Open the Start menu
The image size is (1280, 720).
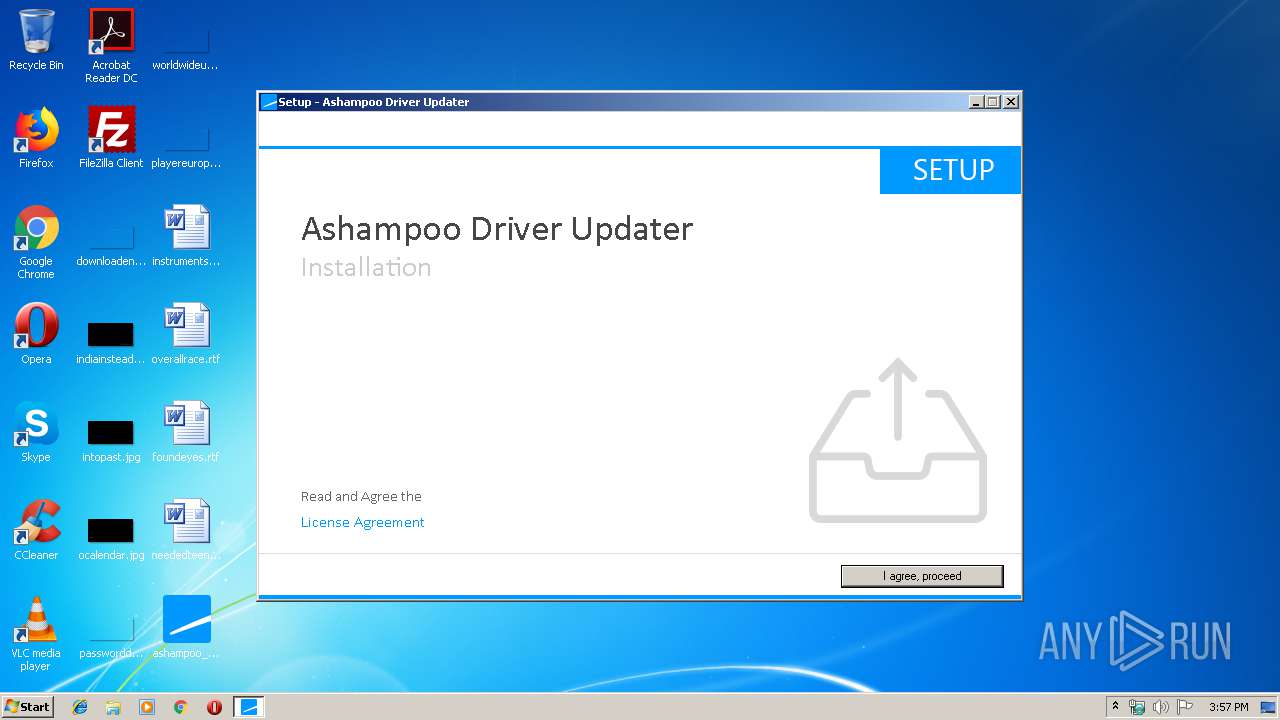[x=27, y=706]
